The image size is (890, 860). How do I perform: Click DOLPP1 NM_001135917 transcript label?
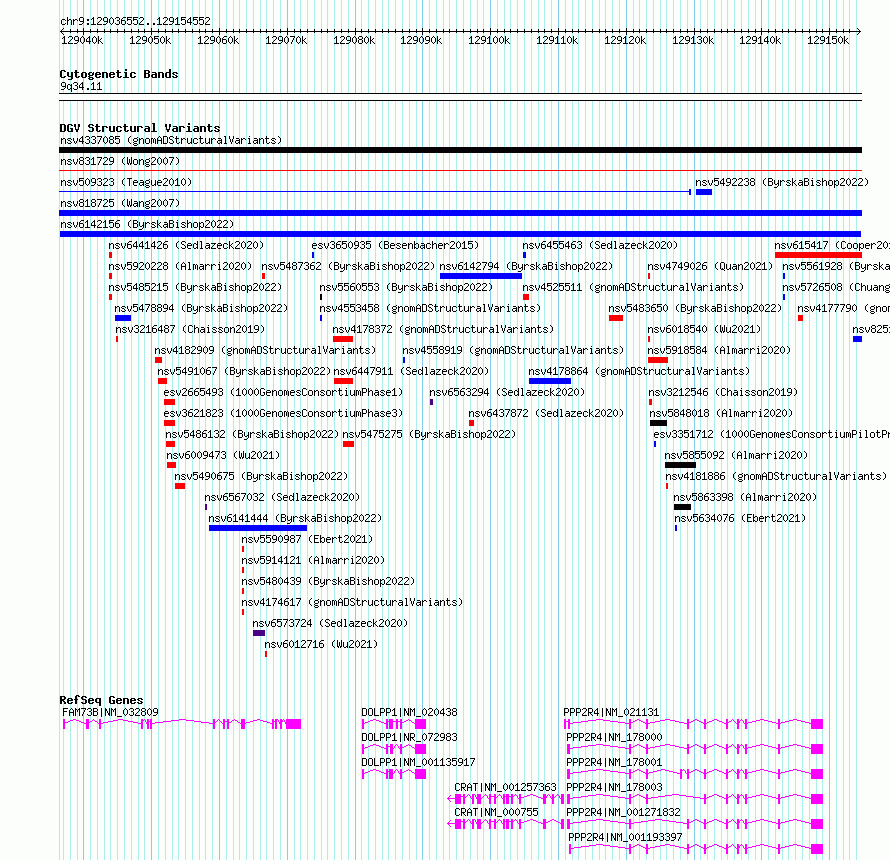point(418,762)
